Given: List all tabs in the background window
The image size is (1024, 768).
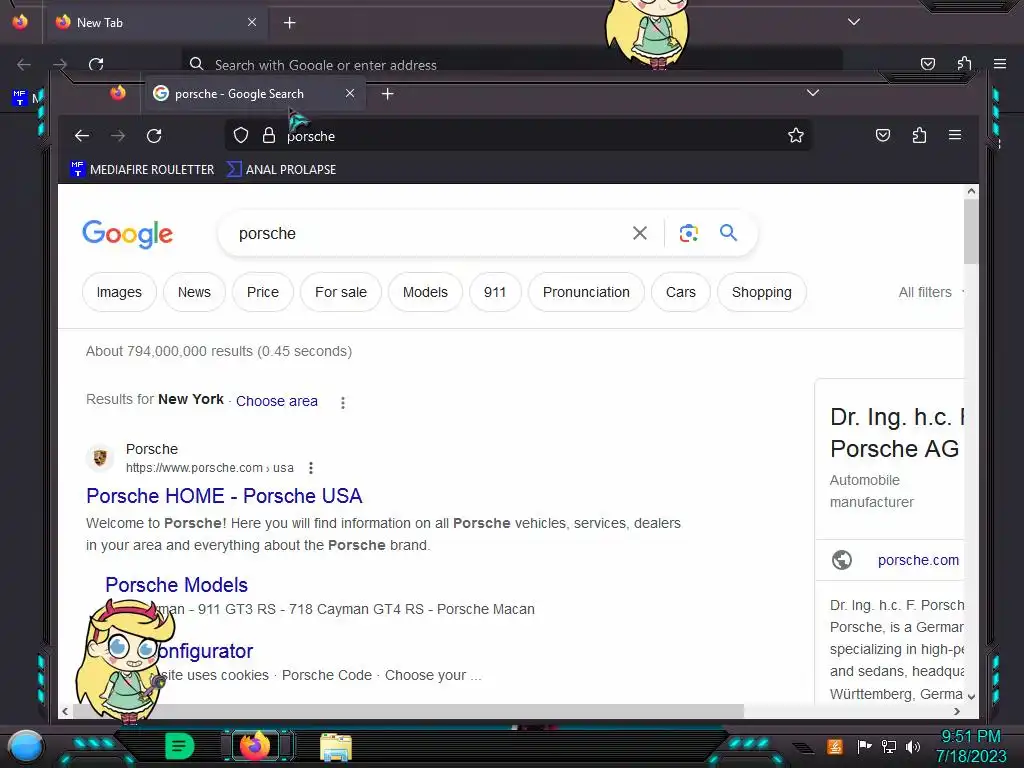Looking at the screenshot, I should (x=854, y=22).
